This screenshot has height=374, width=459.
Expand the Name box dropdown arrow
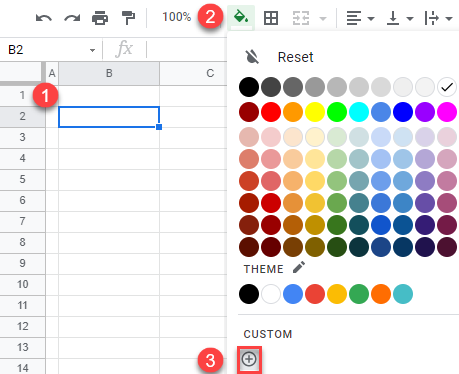(x=92, y=50)
